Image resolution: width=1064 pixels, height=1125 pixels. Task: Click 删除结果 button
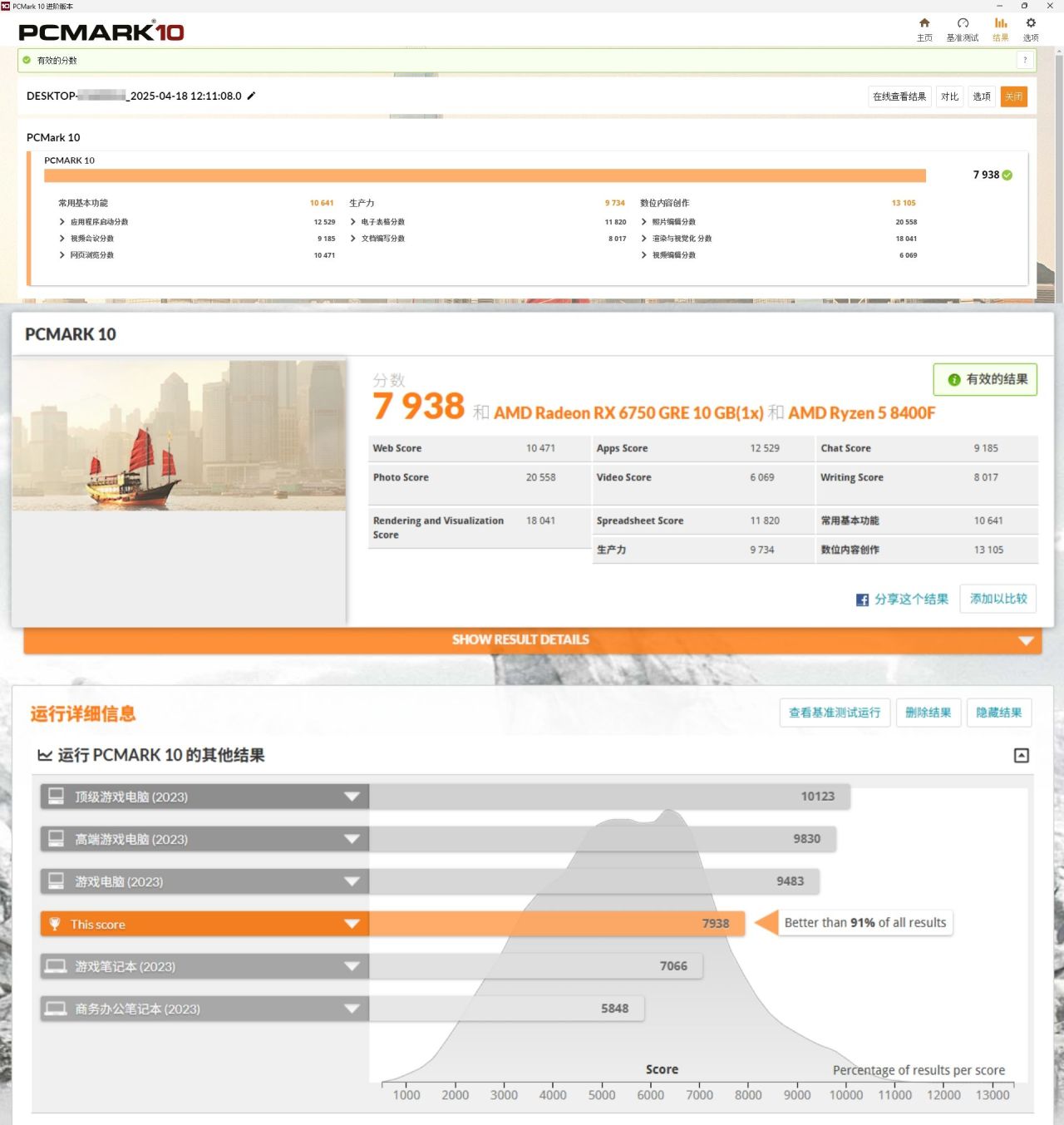(x=928, y=713)
